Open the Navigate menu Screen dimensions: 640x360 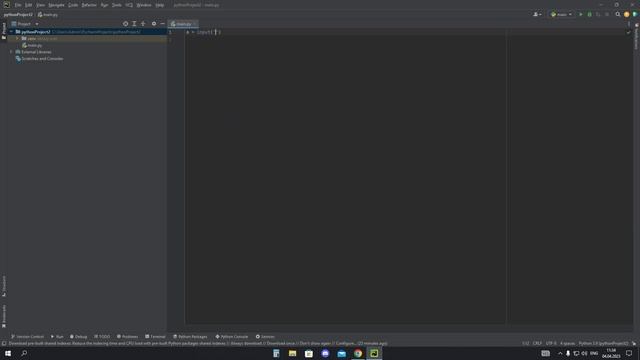pos(56,5)
